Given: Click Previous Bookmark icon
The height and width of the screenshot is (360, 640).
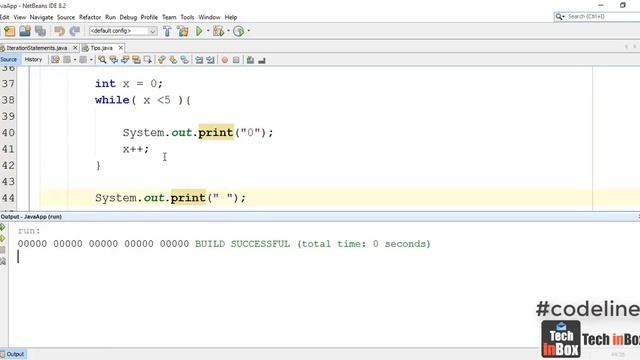Looking at the screenshot, I should click(162, 60).
